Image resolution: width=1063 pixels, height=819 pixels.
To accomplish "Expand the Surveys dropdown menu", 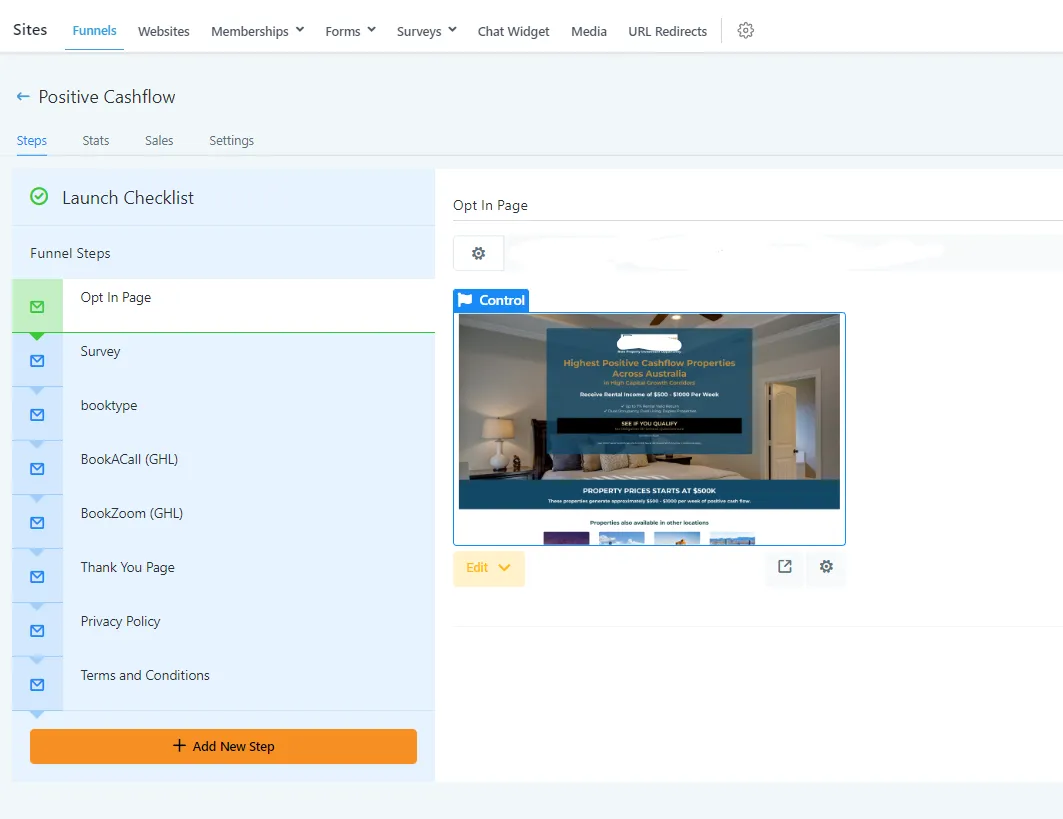I will (426, 31).
